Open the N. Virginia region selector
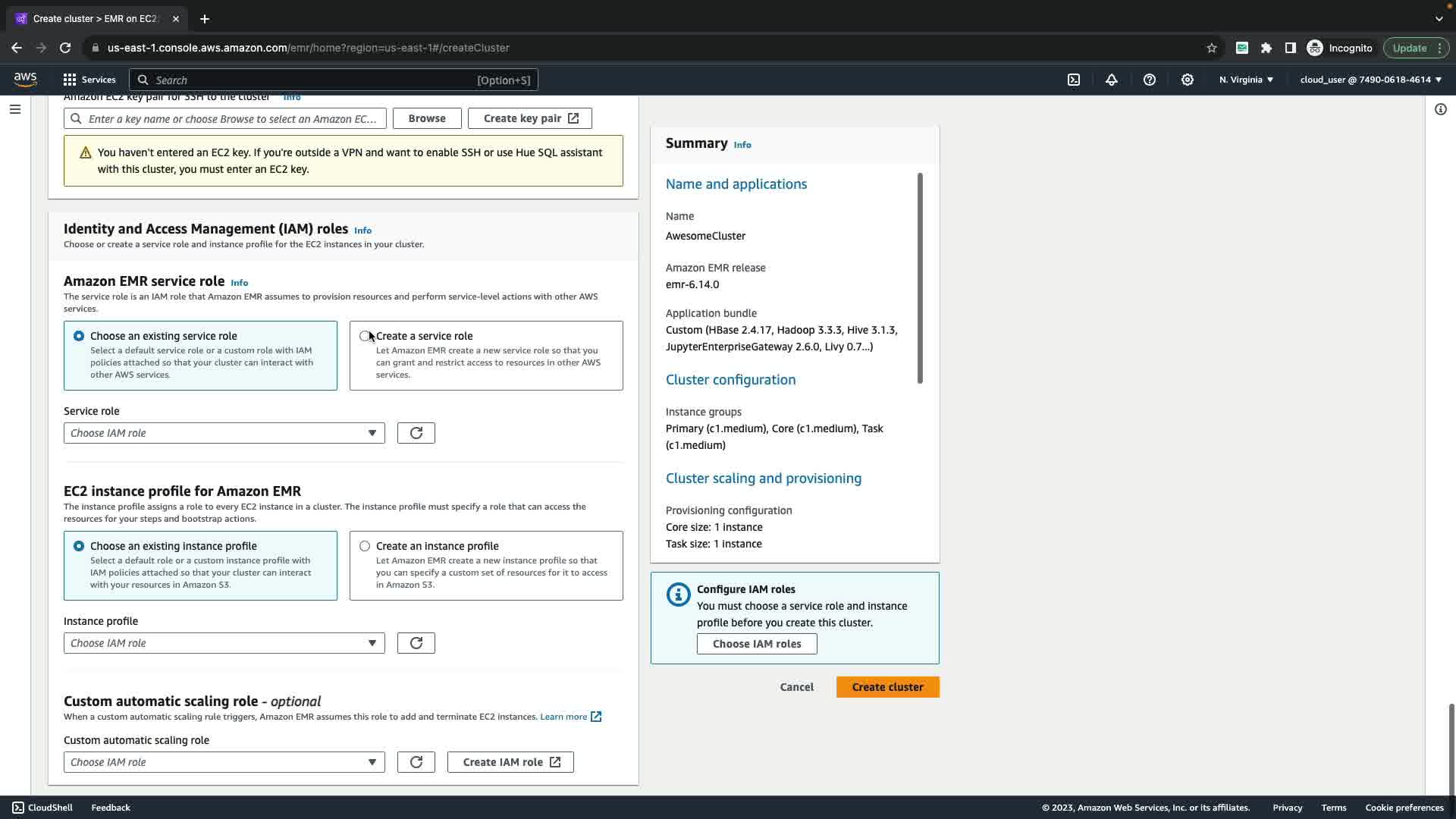 point(1246,80)
